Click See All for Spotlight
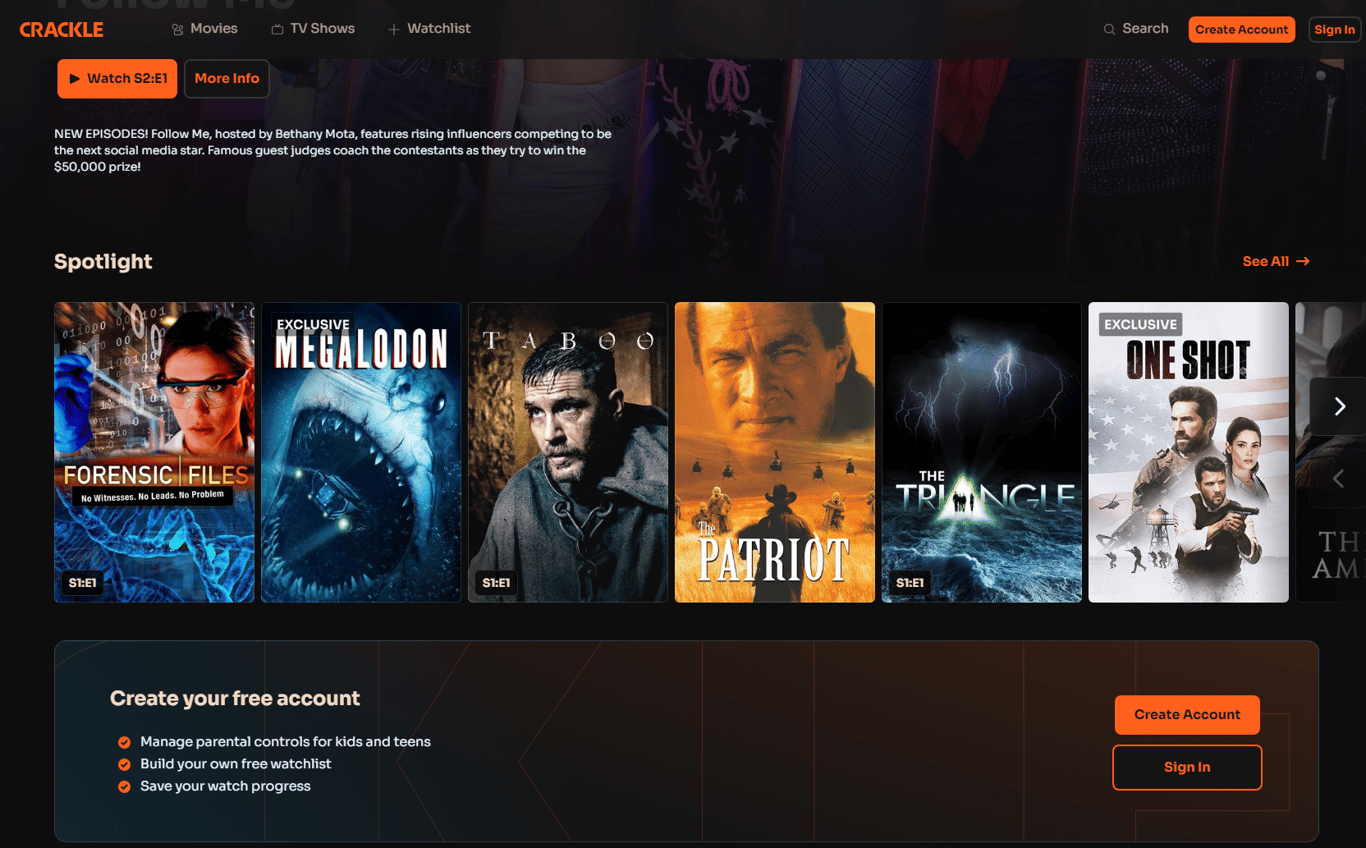Image resolution: width=1366 pixels, height=848 pixels. (1276, 261)
